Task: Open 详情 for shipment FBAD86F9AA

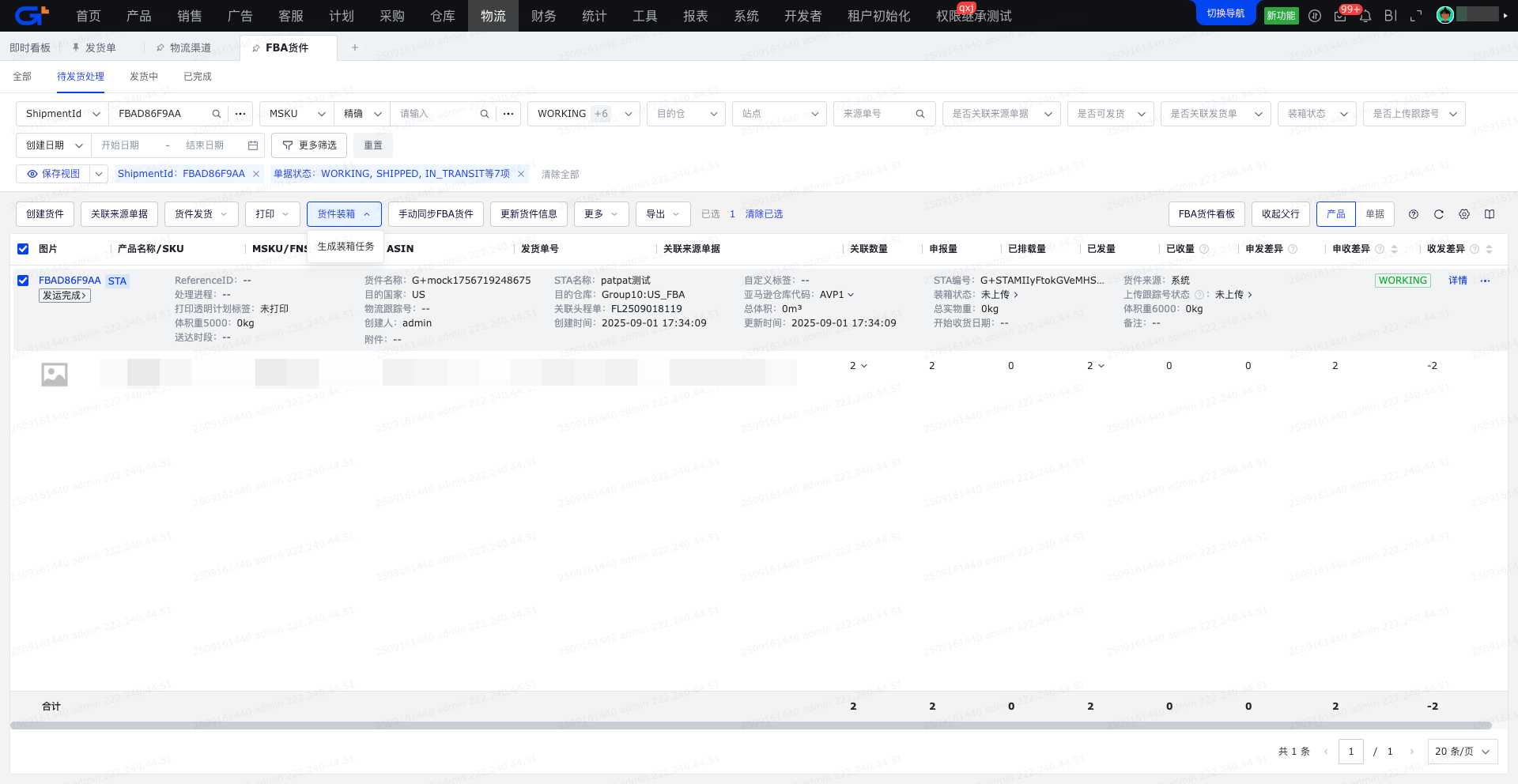Action: (1458, 281)
